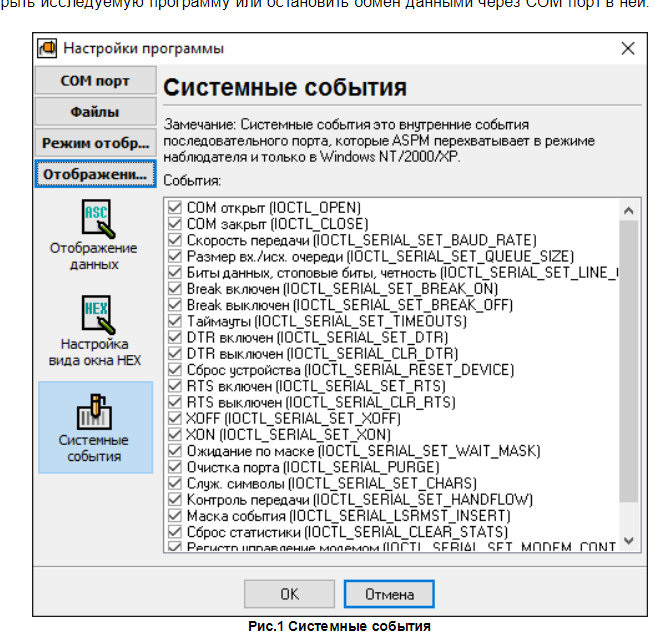Expand the COM порт section
The image size is (660, 637).
95,81
